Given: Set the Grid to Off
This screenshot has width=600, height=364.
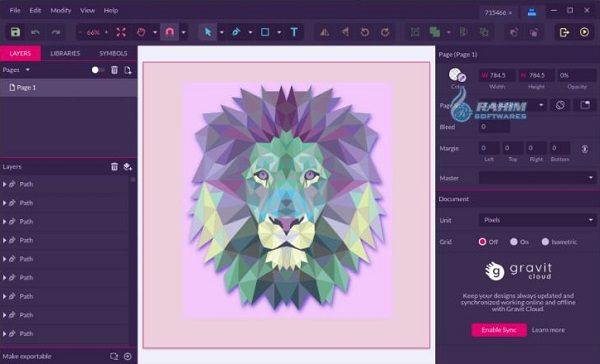Looking at the screenshot, I should (482, 242).
